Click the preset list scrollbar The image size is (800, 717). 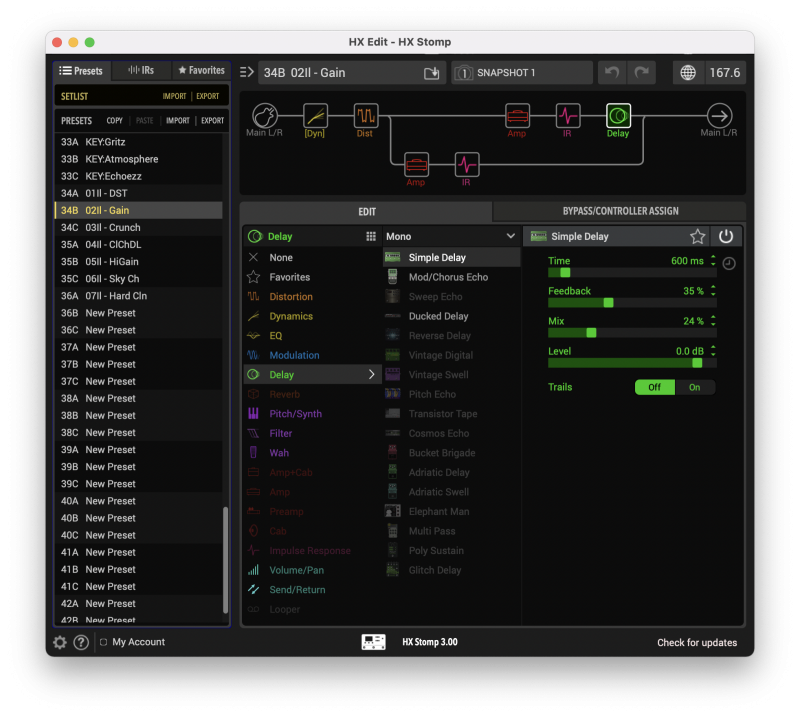point(225,560)
